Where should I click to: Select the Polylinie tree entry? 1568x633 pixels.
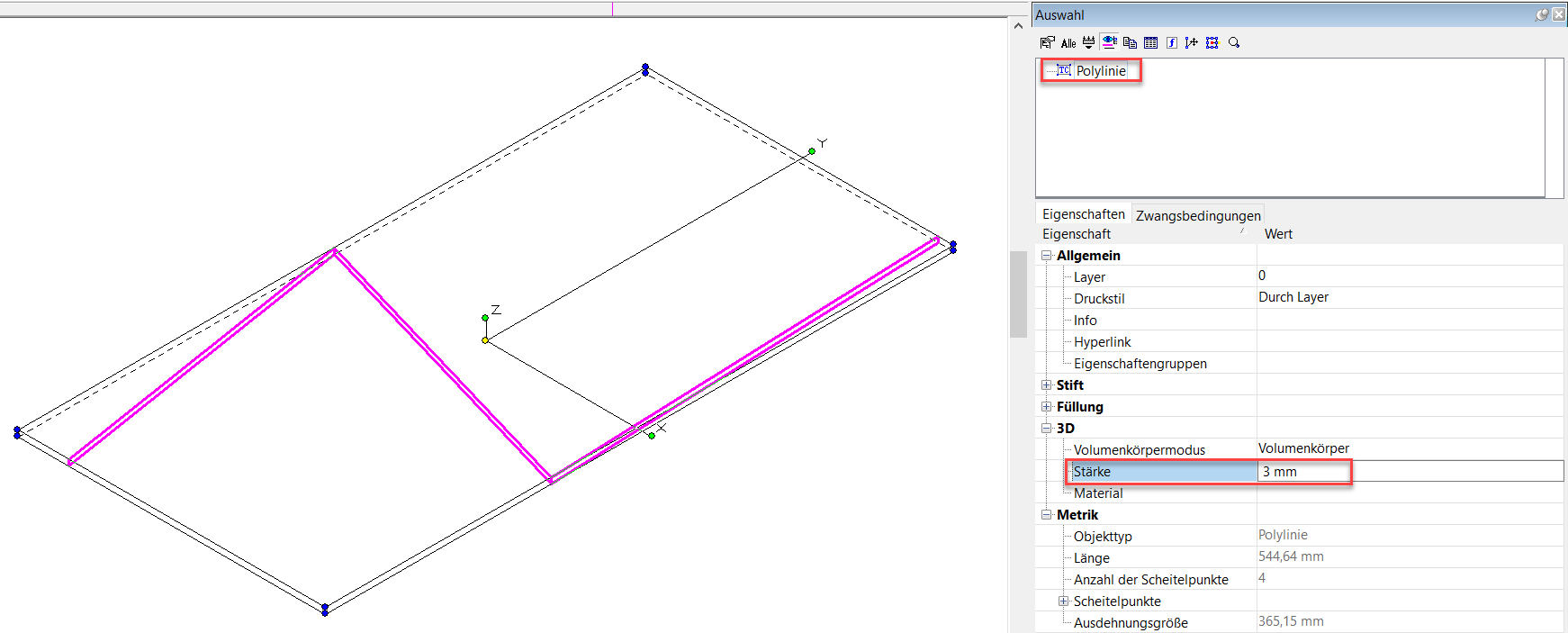[1101, 71]
